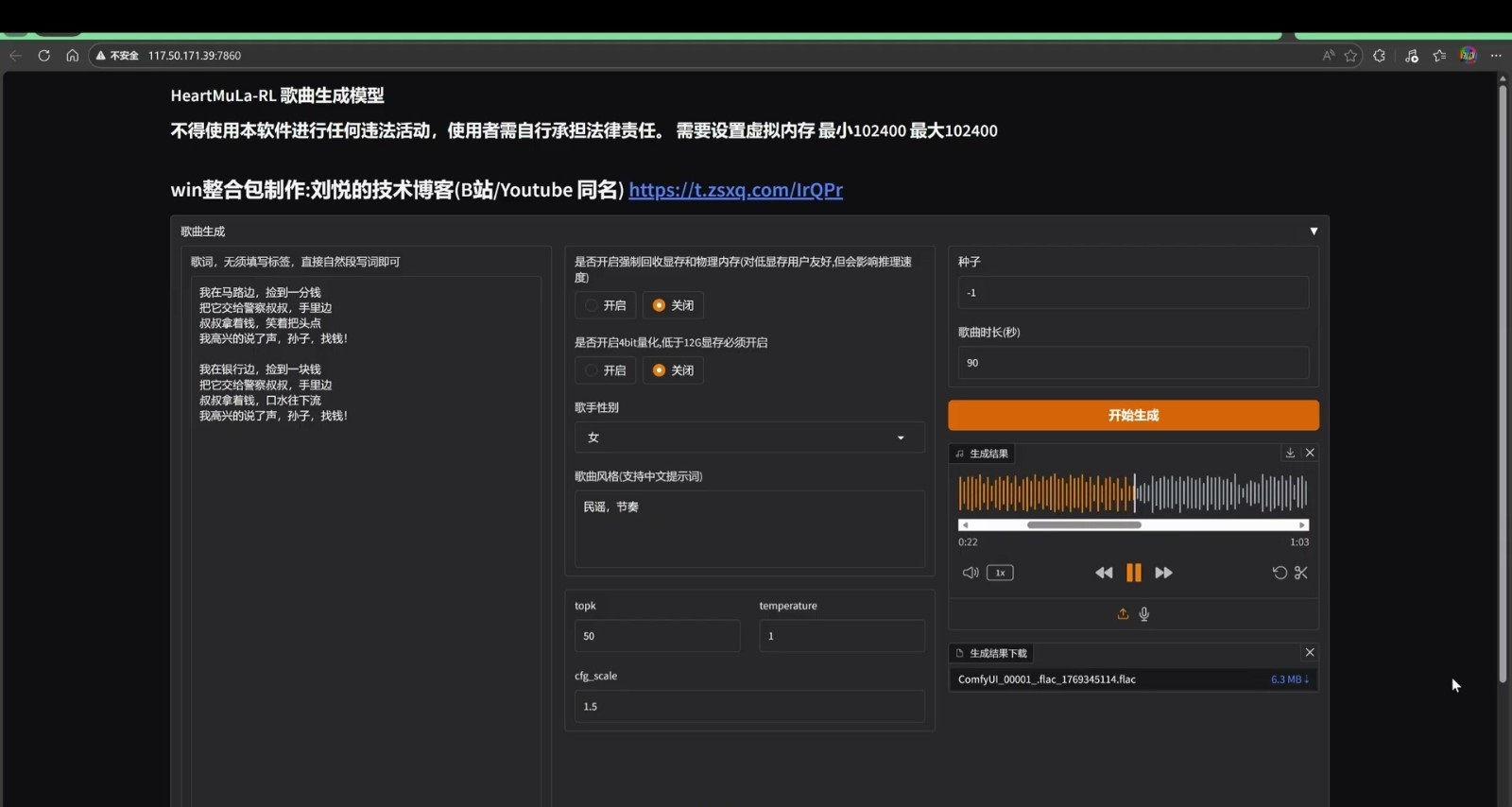This screenshot has height=807, width=1512.
Task: Select 关闭 for forced memory reclaim
Action: tap(673, 305)
